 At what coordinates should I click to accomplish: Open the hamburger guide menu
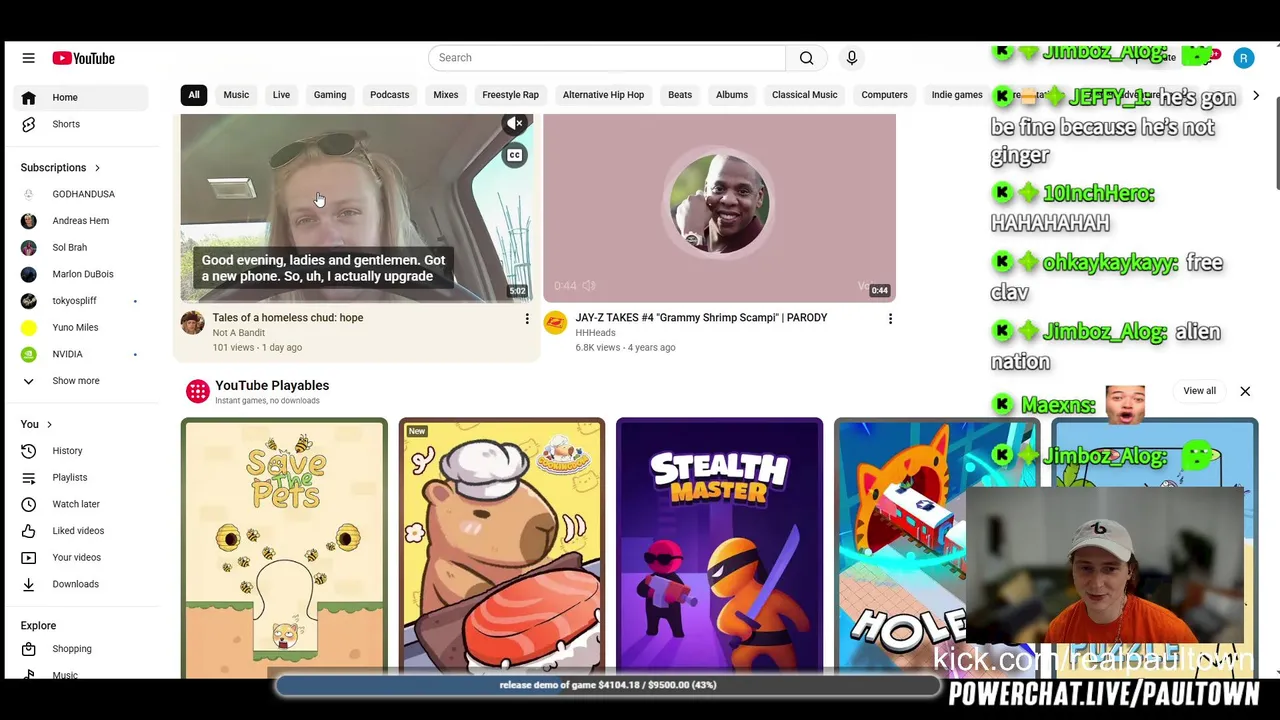[28, 58]
